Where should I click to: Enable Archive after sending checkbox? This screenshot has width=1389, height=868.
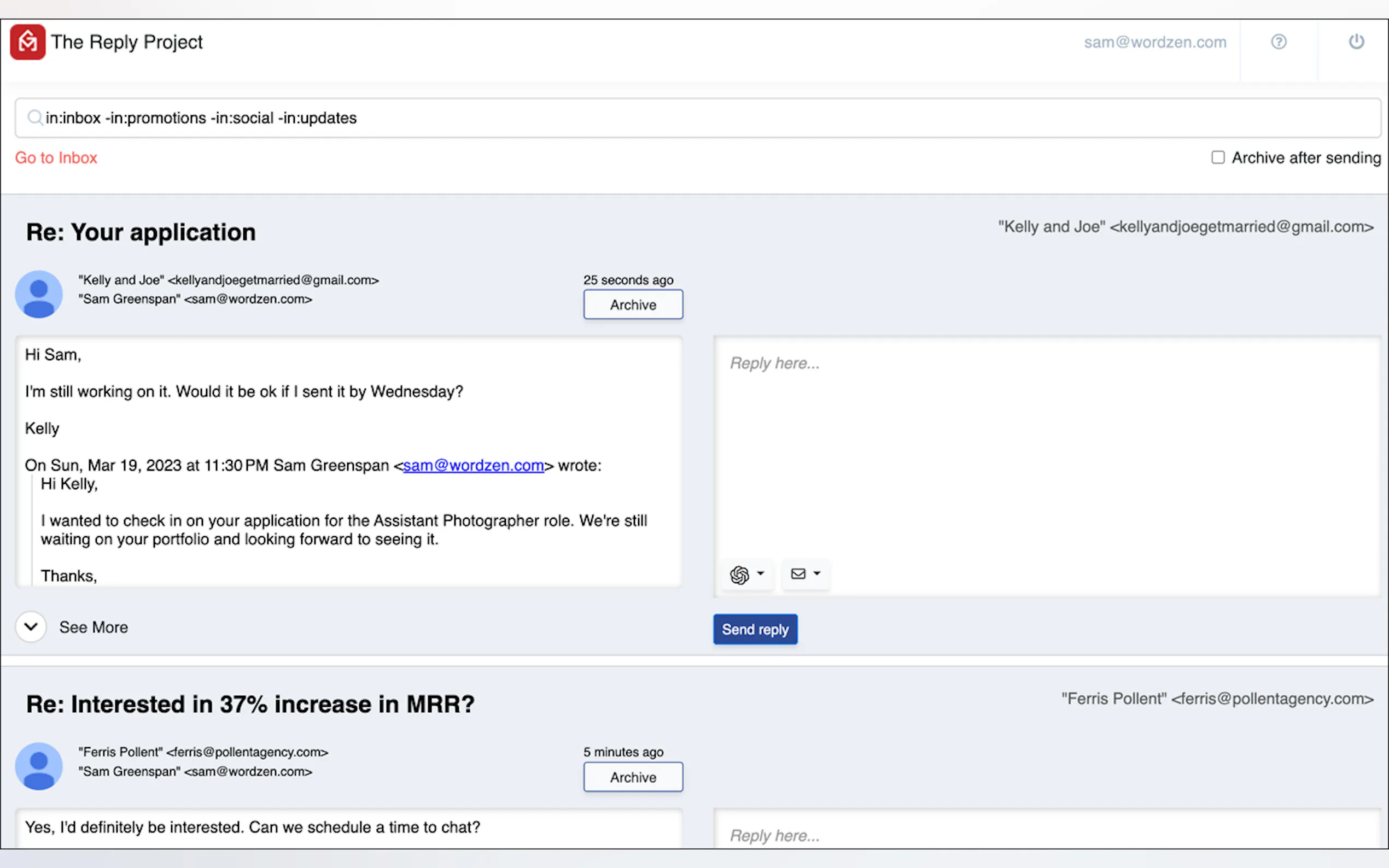click(1217, 157)
